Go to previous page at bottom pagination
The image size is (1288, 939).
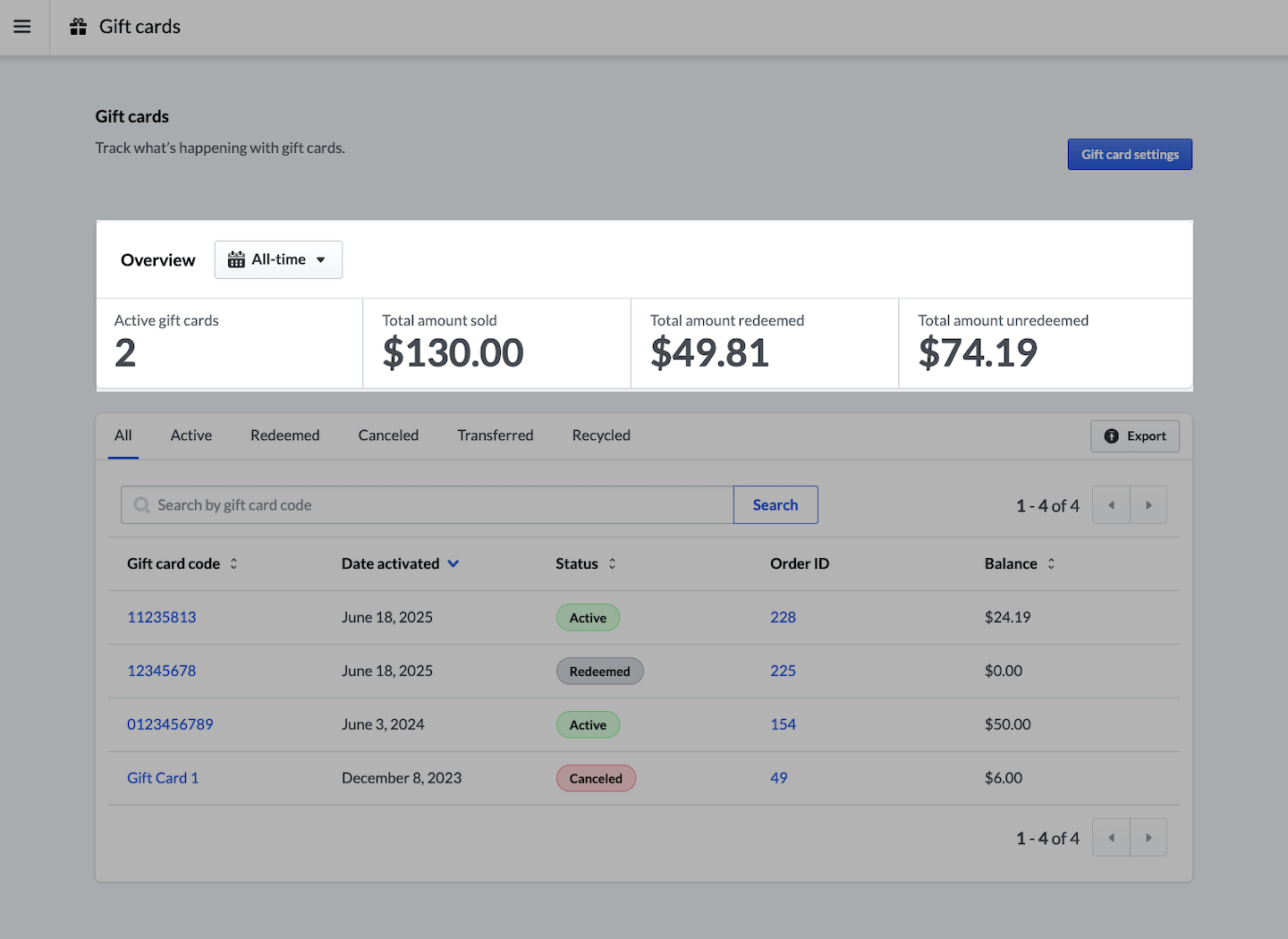coord(1111,838)
